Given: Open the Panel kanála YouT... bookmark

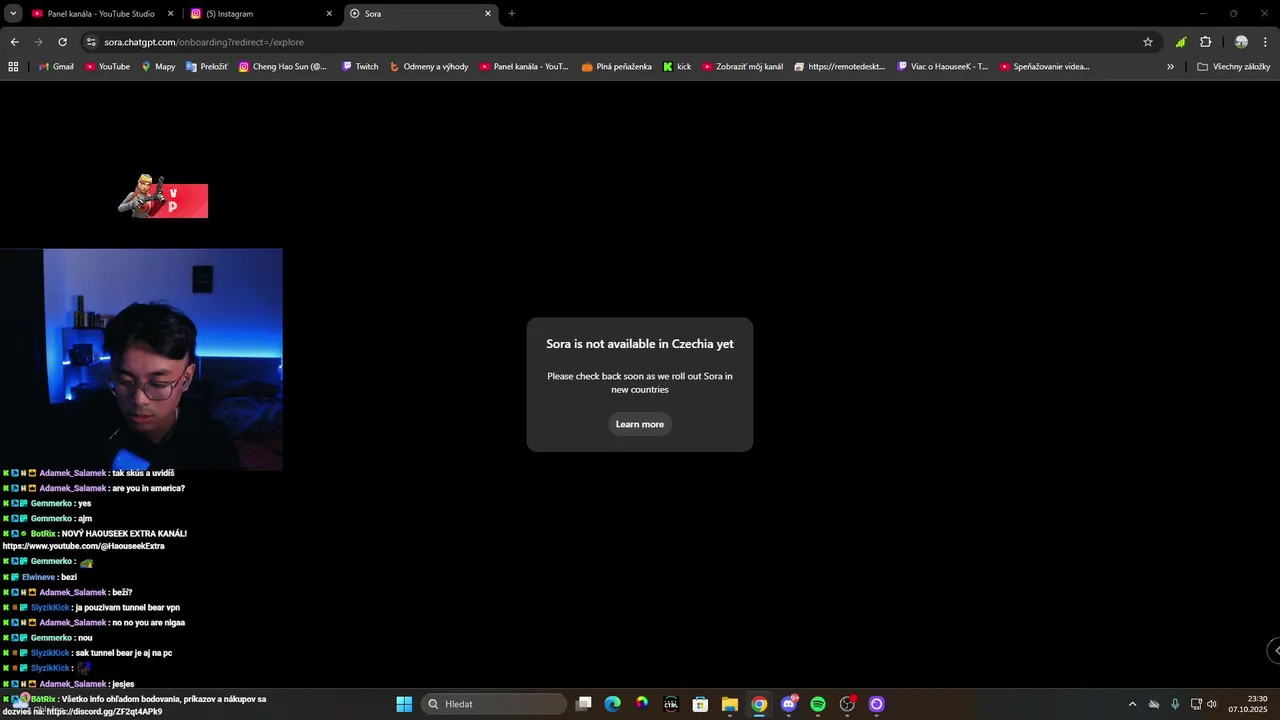Looking at the screenshot, I should pyautogui.click(x=523, y=67).
